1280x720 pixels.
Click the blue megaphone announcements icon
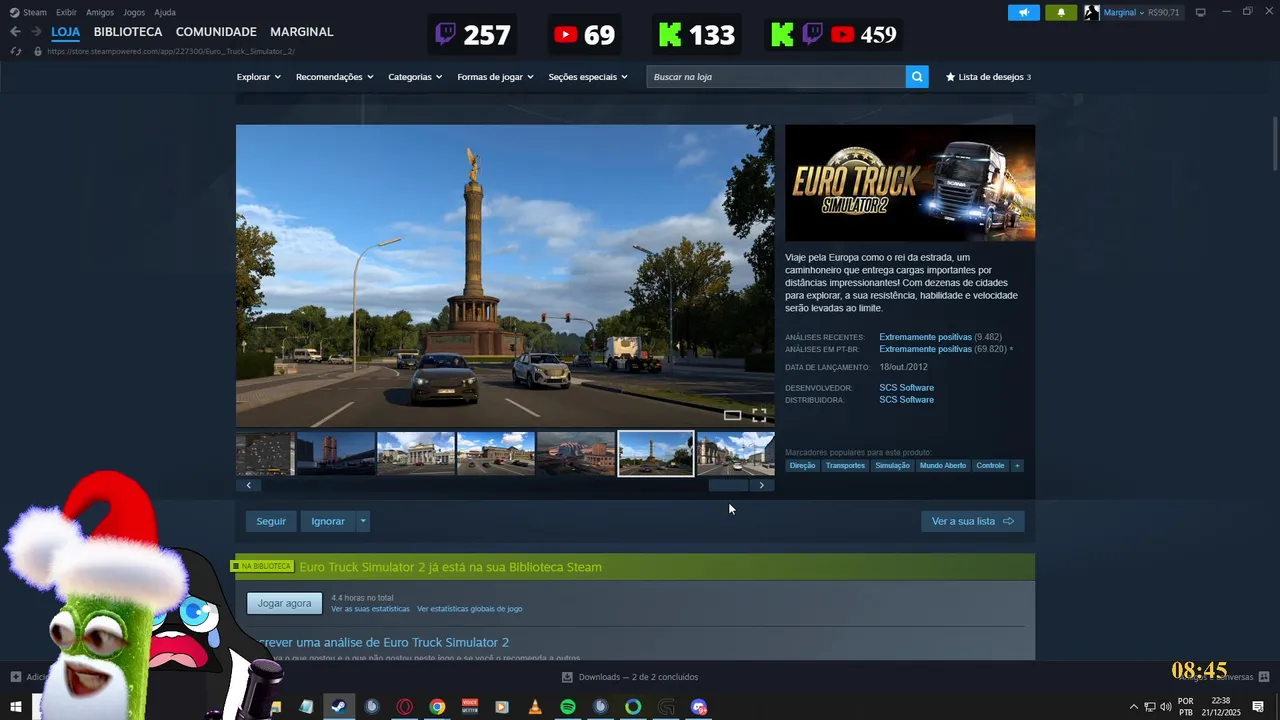point(1024,12)
